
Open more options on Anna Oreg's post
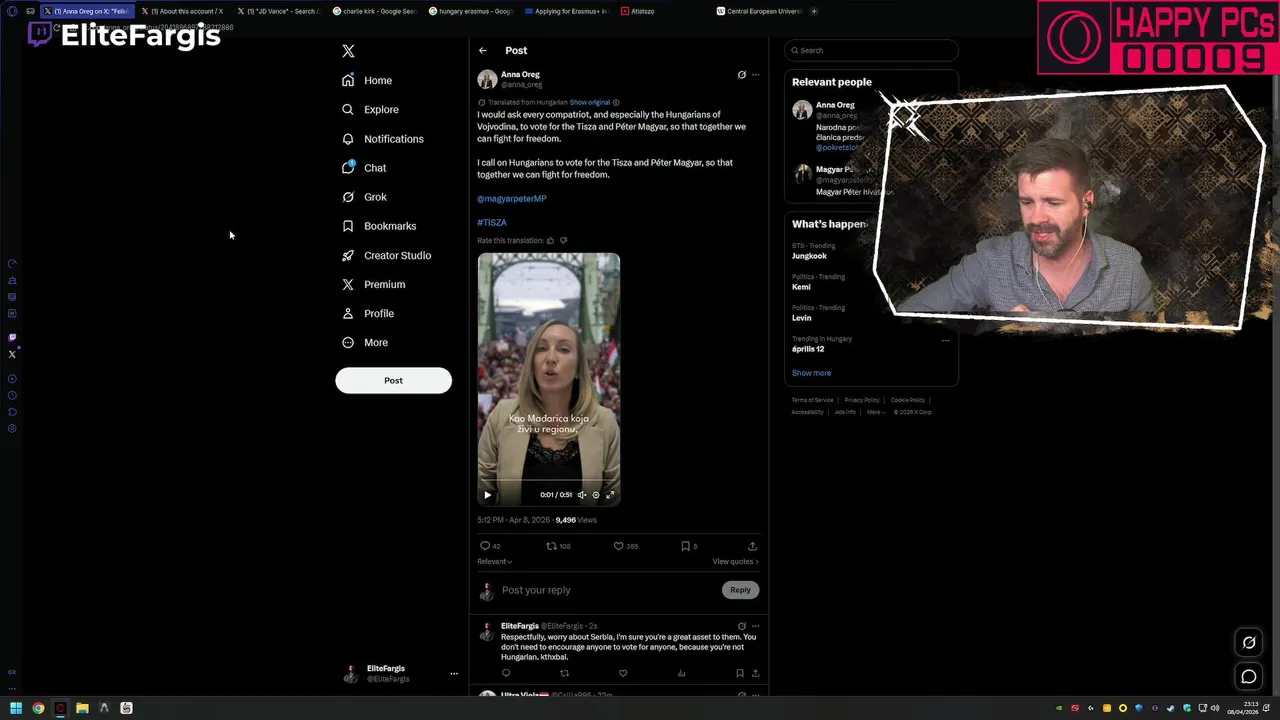[x=755, y=74]
